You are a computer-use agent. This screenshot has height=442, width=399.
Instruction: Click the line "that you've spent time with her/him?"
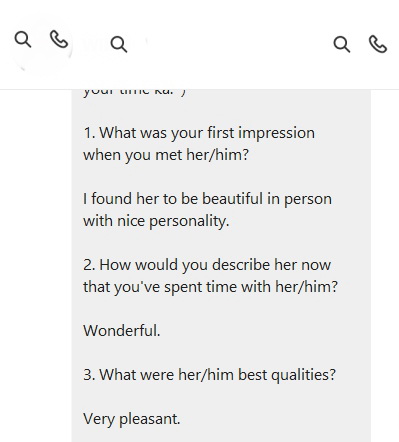point(210,287)
